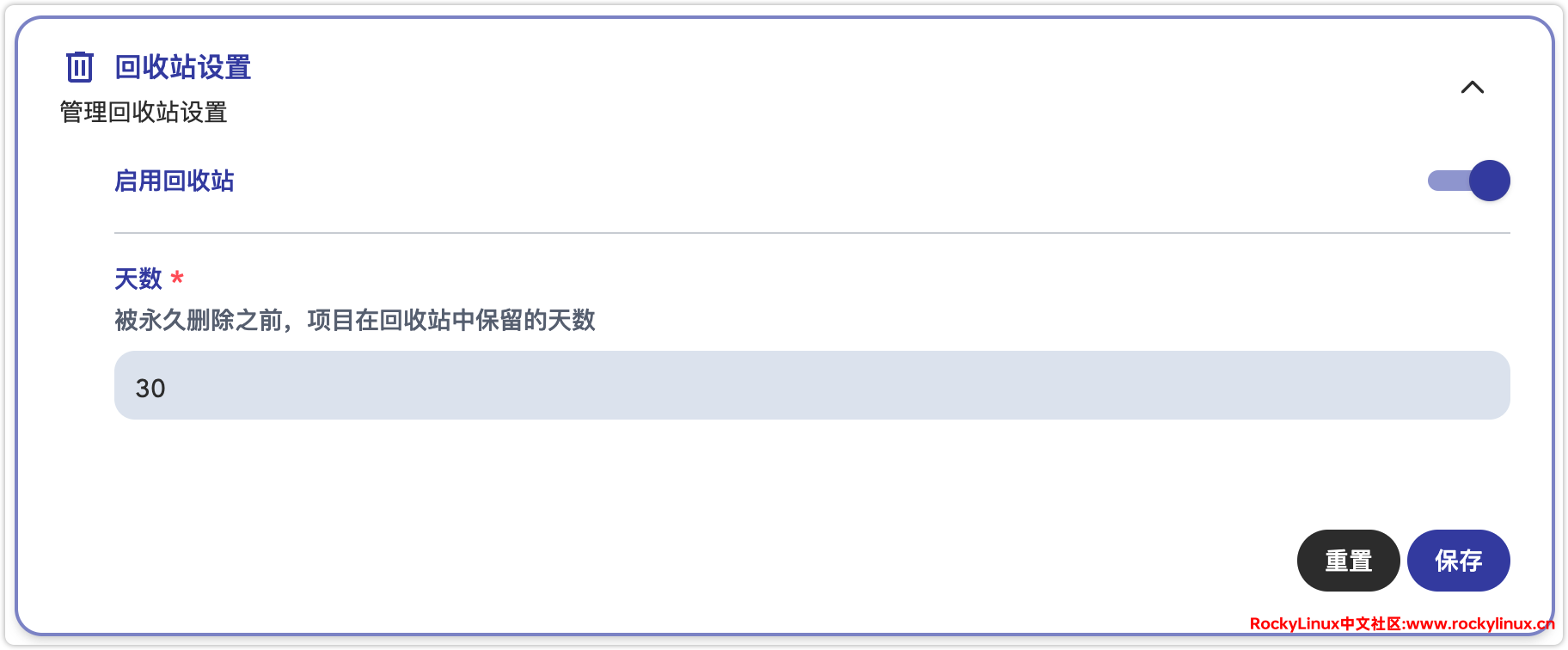This screenshot has height=650, width=1568.
Task: Click blank area left of 重置 button
Action: click(x=1032, y=561)
